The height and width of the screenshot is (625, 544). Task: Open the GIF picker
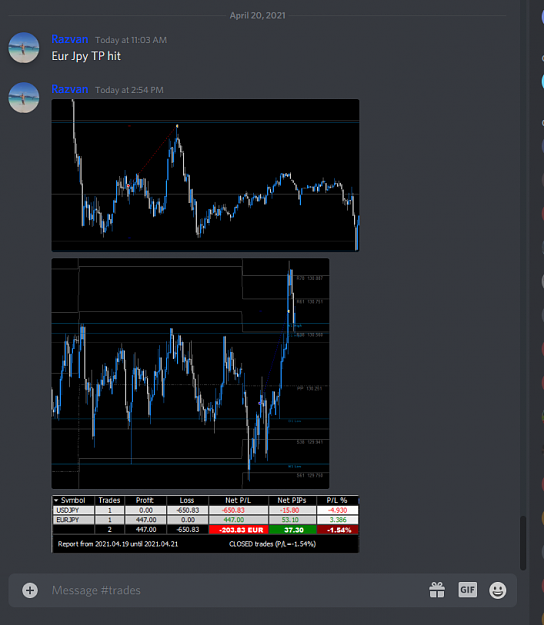[x=467, y=590]
